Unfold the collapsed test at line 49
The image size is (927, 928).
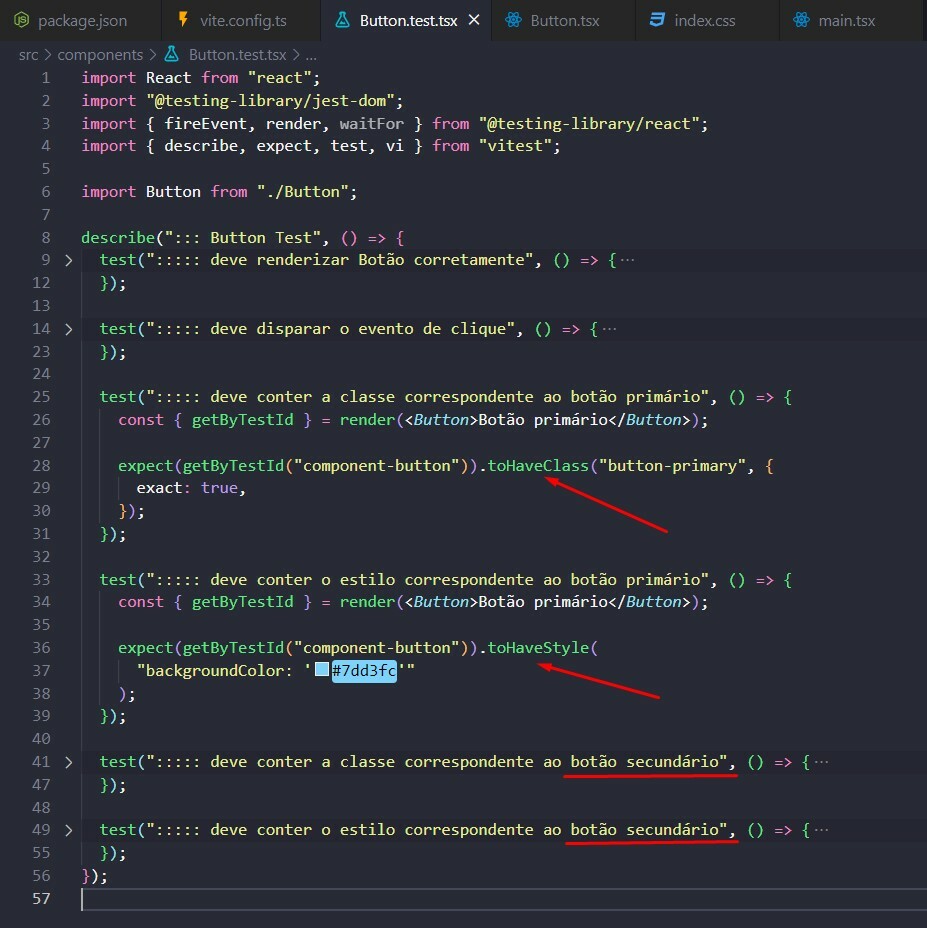click(68, 830)
